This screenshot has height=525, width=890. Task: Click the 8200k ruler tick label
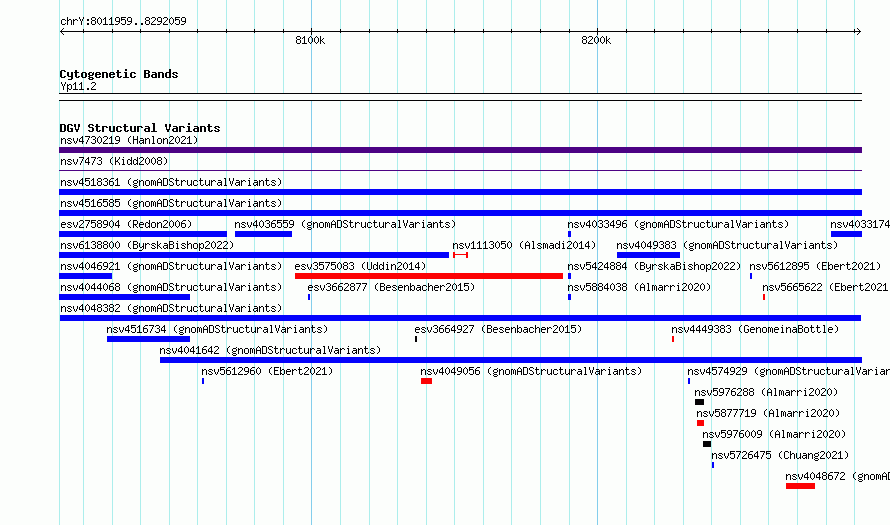click(x=596, y=40)
